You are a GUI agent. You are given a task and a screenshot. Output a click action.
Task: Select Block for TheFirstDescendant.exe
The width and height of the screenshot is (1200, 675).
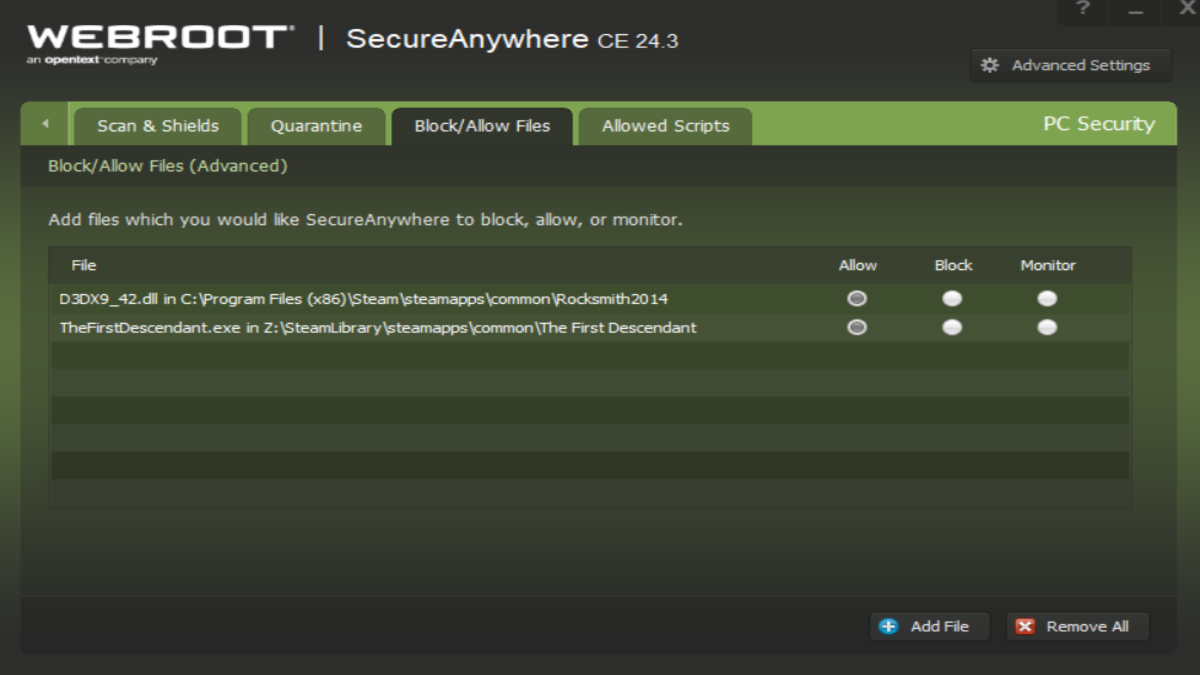[x=952, y=327]
